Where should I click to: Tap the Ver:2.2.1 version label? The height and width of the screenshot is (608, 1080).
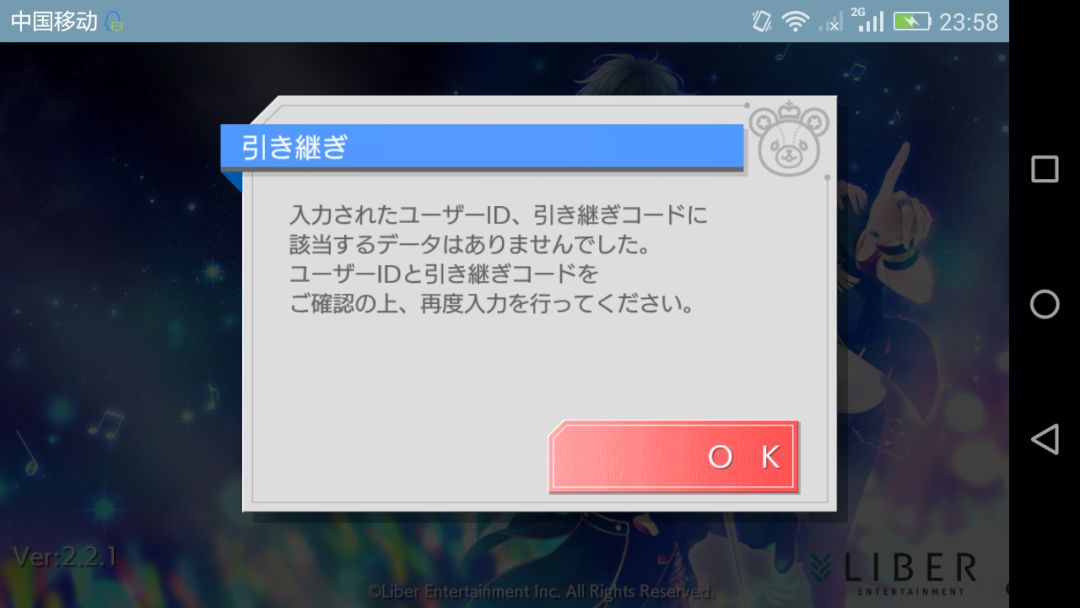click(65, 556)
